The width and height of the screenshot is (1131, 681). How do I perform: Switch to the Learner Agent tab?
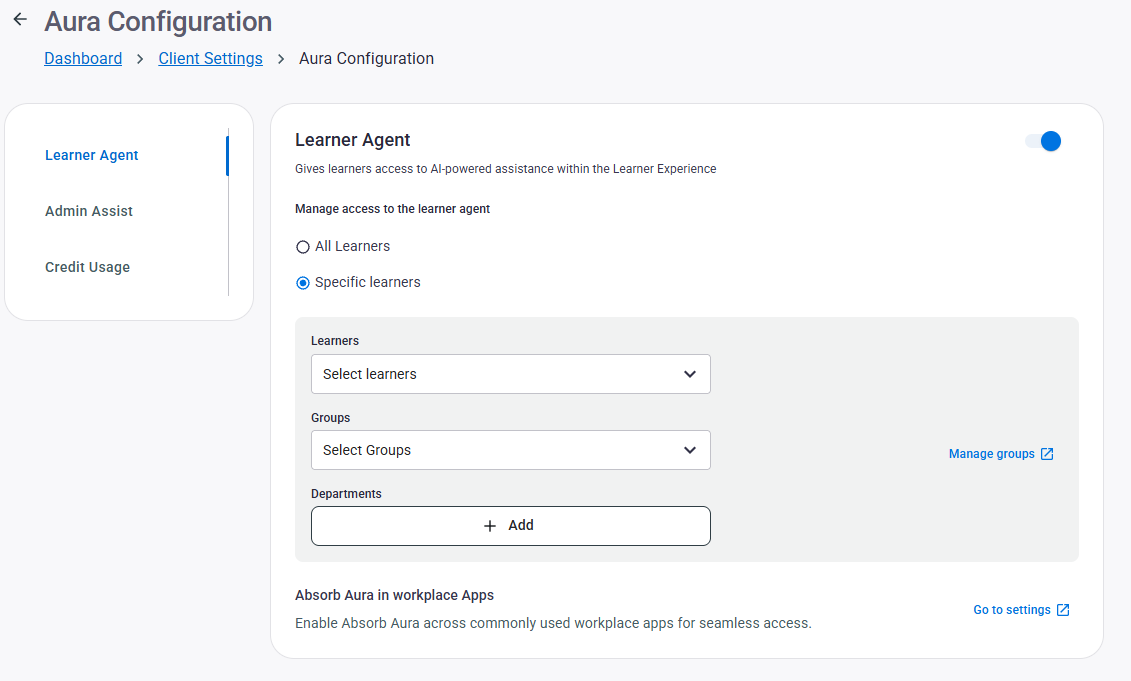[92, 155]
